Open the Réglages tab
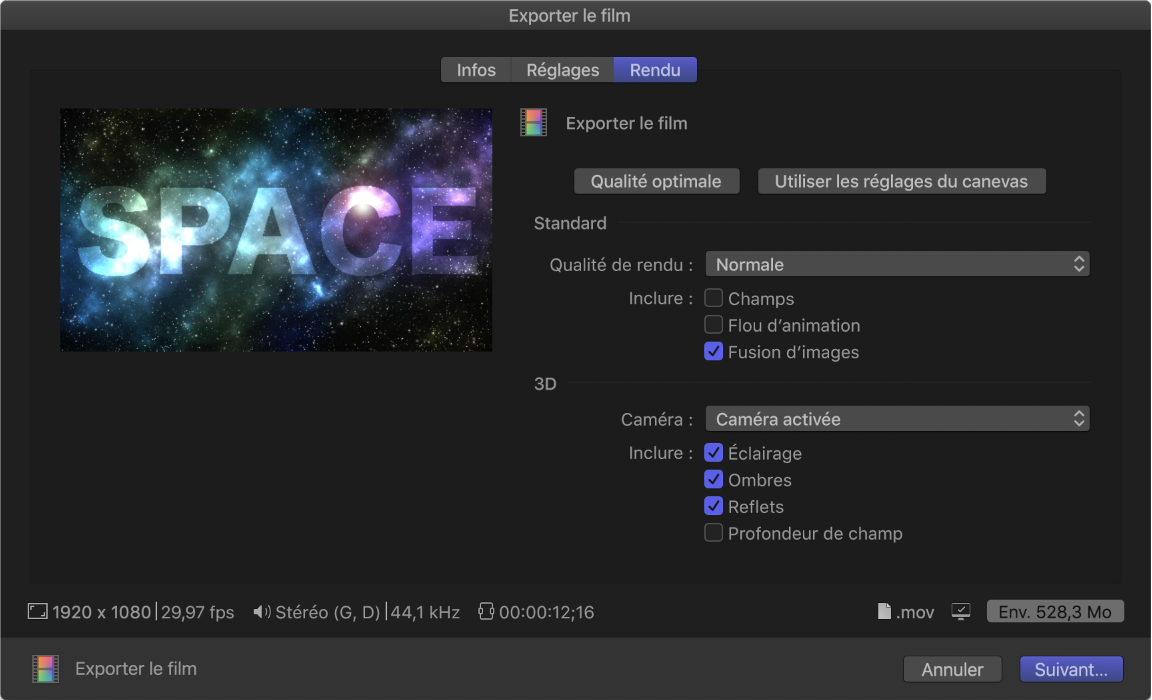Screen dimensions: 1152x700 point(561,69)
